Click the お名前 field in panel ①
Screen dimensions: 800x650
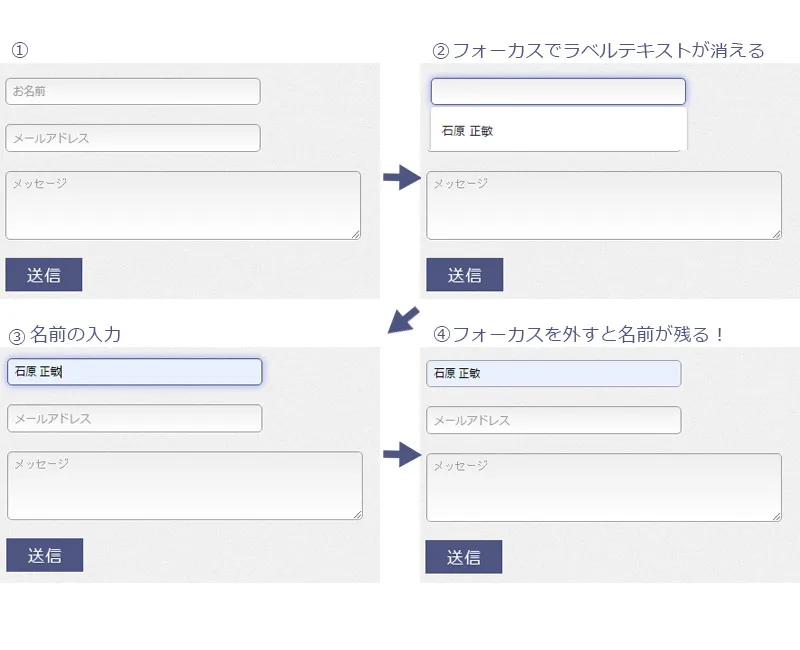(x=133, y=91)
